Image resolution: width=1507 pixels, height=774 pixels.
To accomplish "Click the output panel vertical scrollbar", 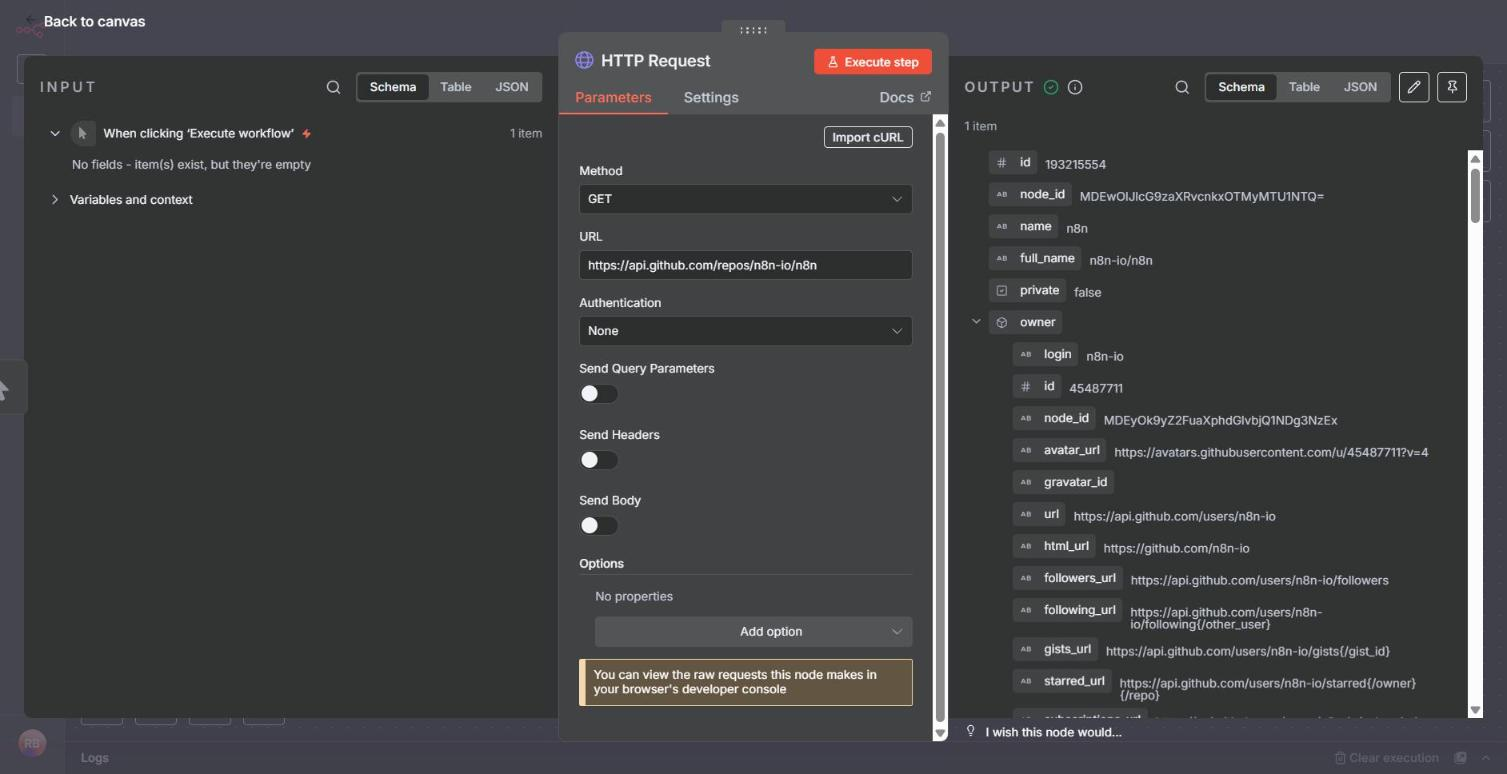I will pyautogui.click(x=1475, y=195).
